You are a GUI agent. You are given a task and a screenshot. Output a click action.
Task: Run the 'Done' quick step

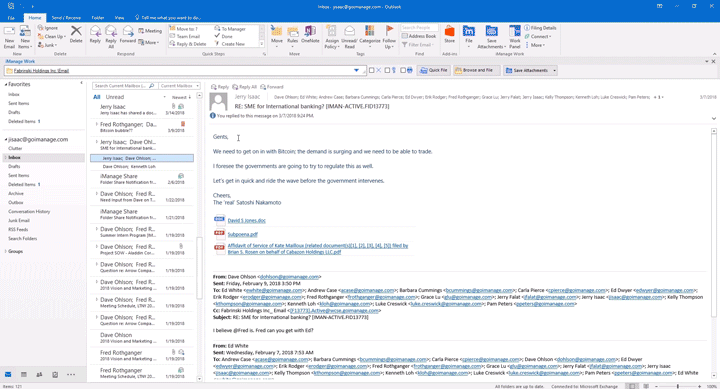tap(224, 36)
